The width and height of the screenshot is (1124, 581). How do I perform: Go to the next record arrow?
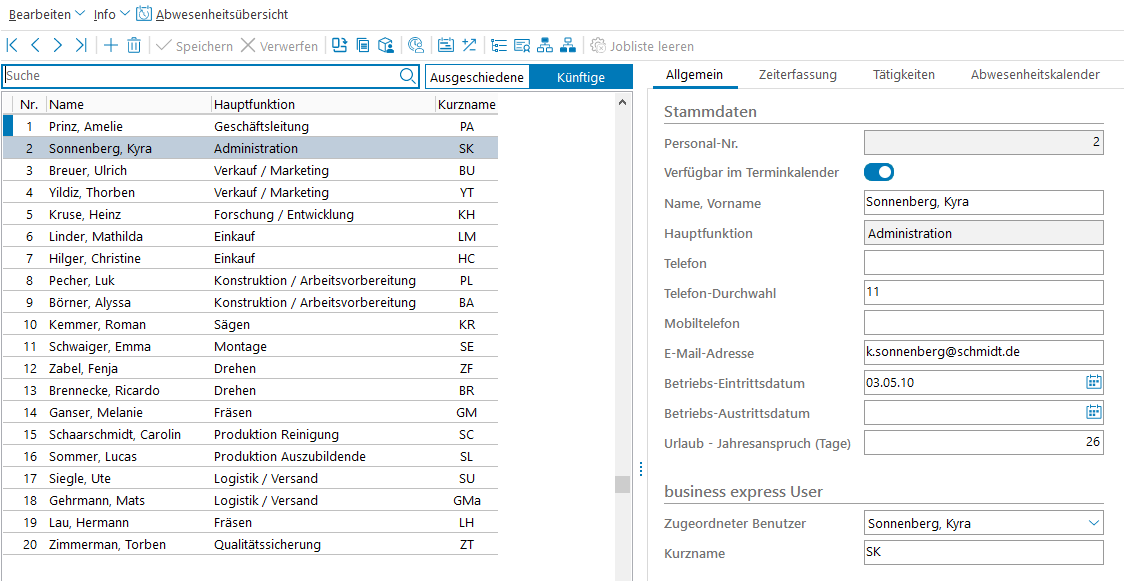[58, 46]
